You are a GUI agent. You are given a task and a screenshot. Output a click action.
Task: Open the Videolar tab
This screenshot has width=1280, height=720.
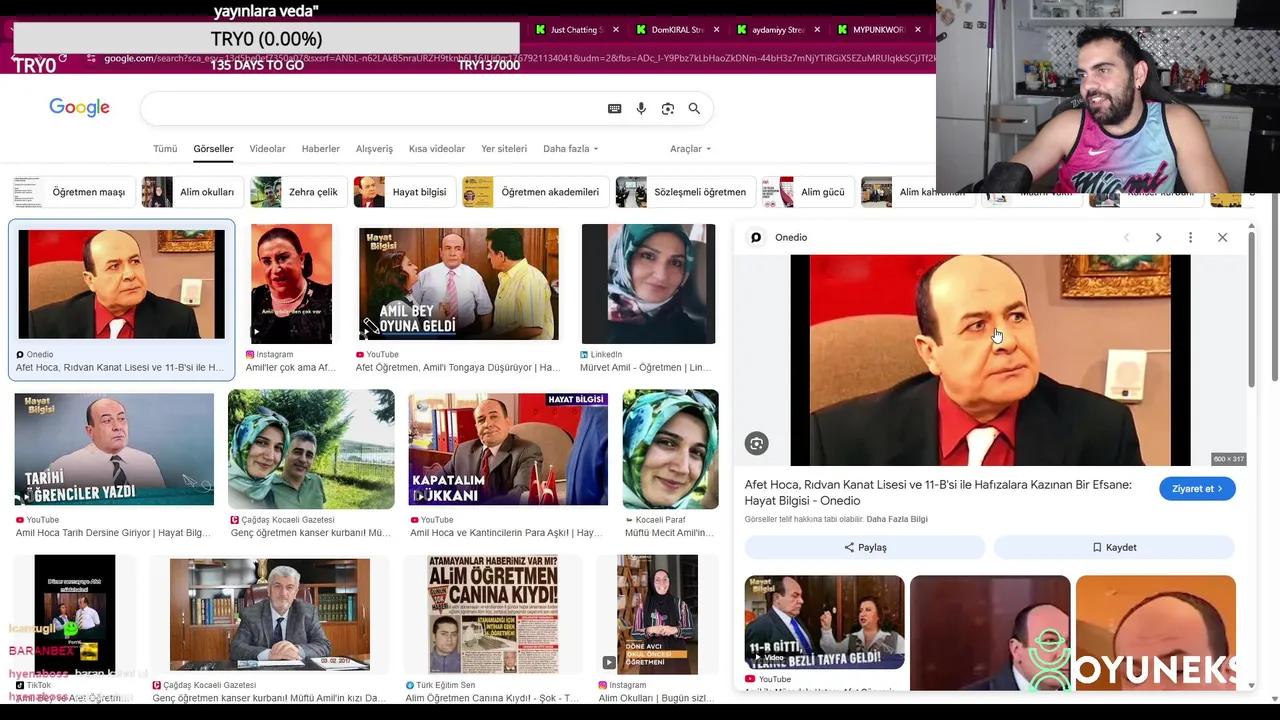pos(267,149)
